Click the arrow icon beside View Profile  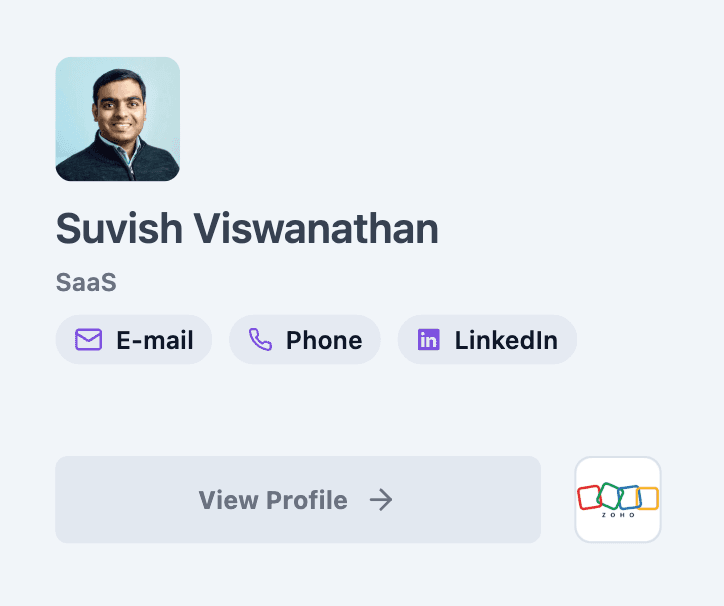tap(381, 500)
